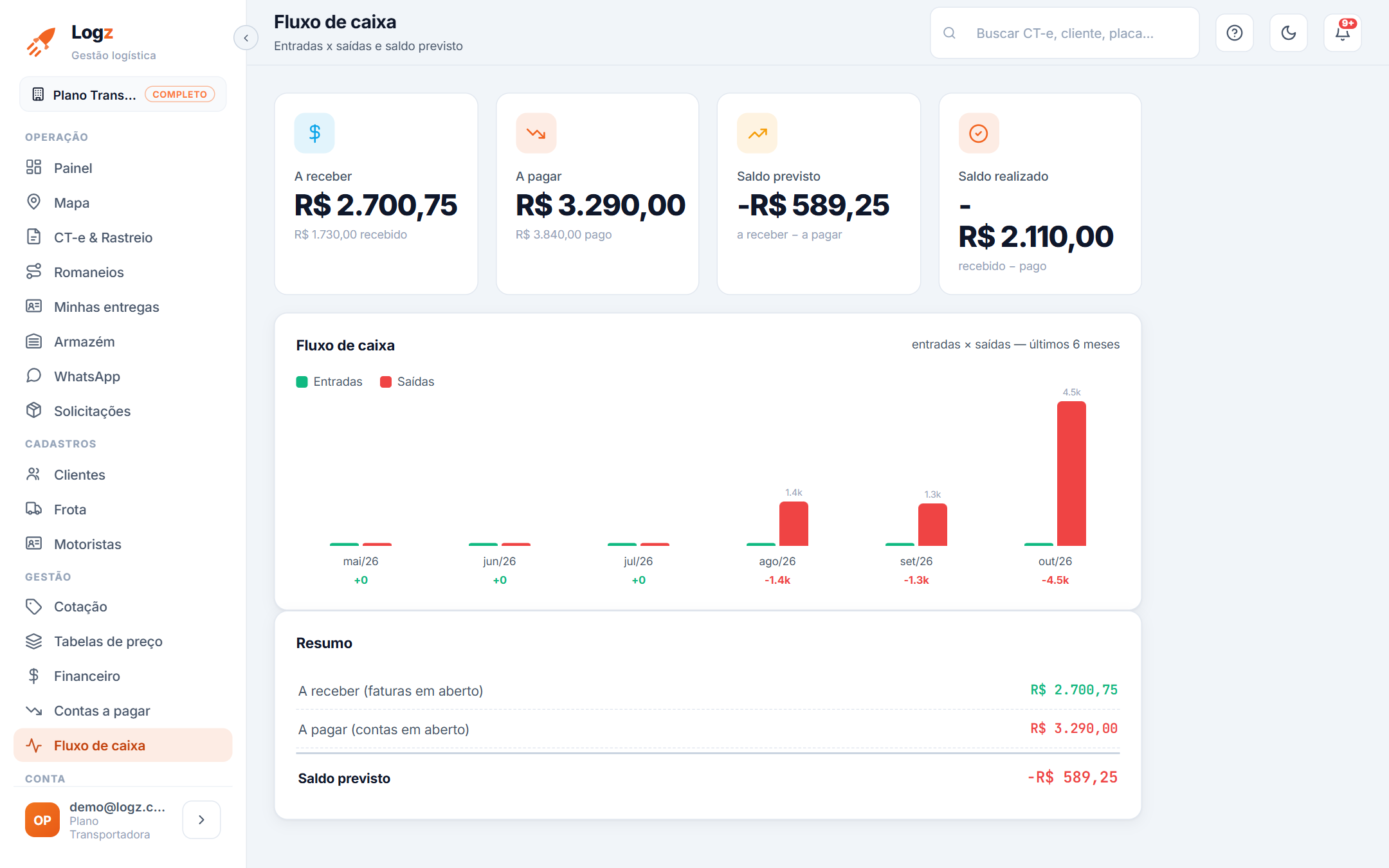Open CT-e & Rastreio page
The width and height of the screenshot is (1389, 868).
[x=122, y=237]
